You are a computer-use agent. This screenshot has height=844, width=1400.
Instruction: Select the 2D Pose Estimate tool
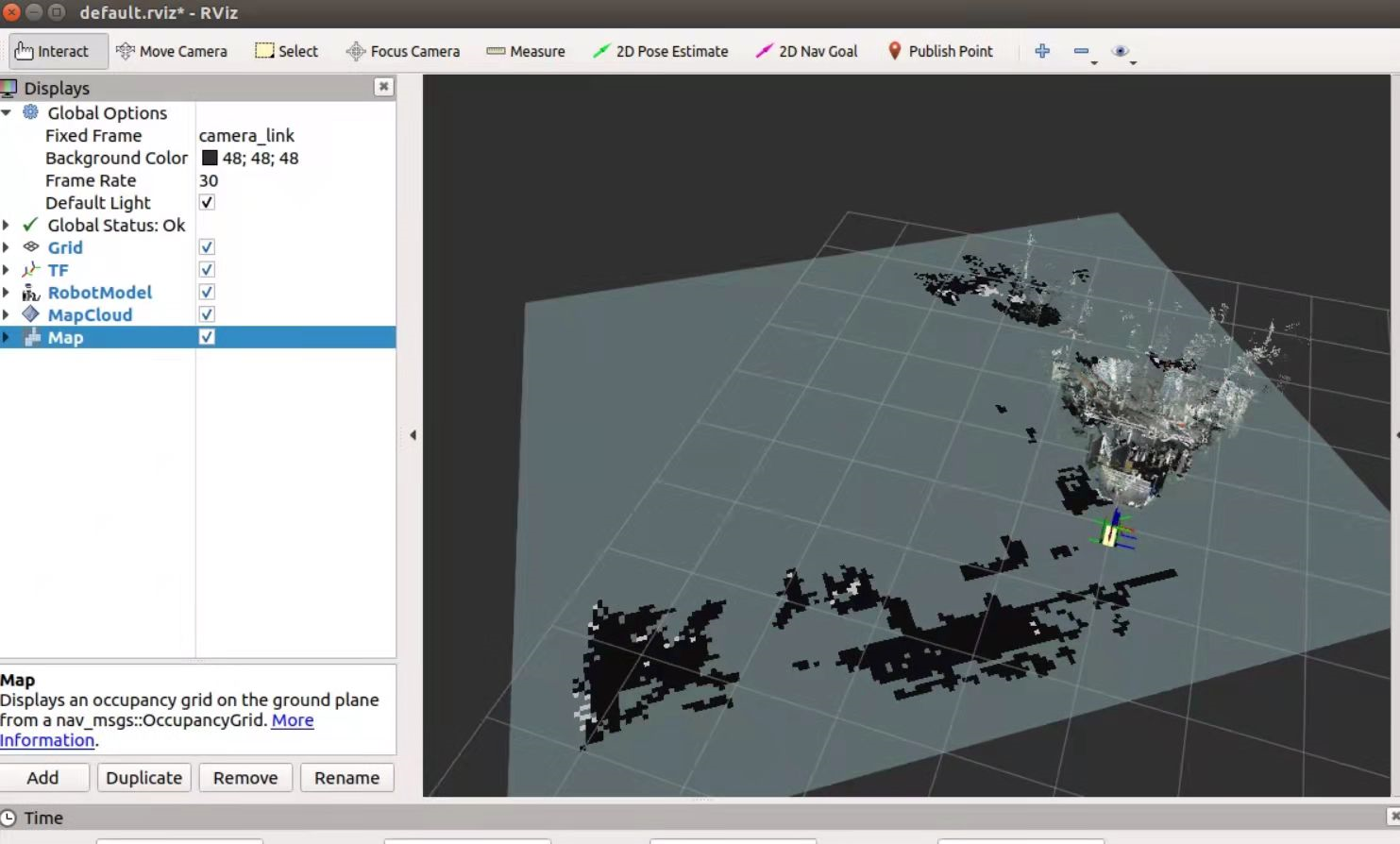(661, 51)
